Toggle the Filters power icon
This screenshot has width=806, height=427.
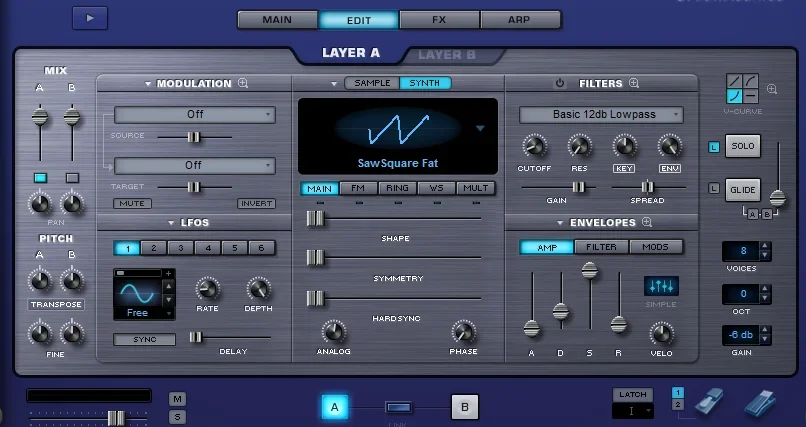560,83
